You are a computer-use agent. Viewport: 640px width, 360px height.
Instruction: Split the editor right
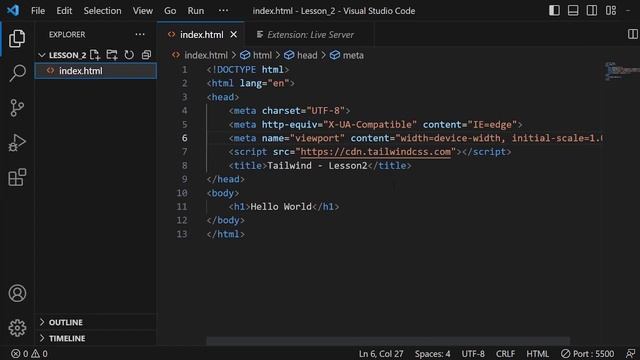tap(632, 34)
